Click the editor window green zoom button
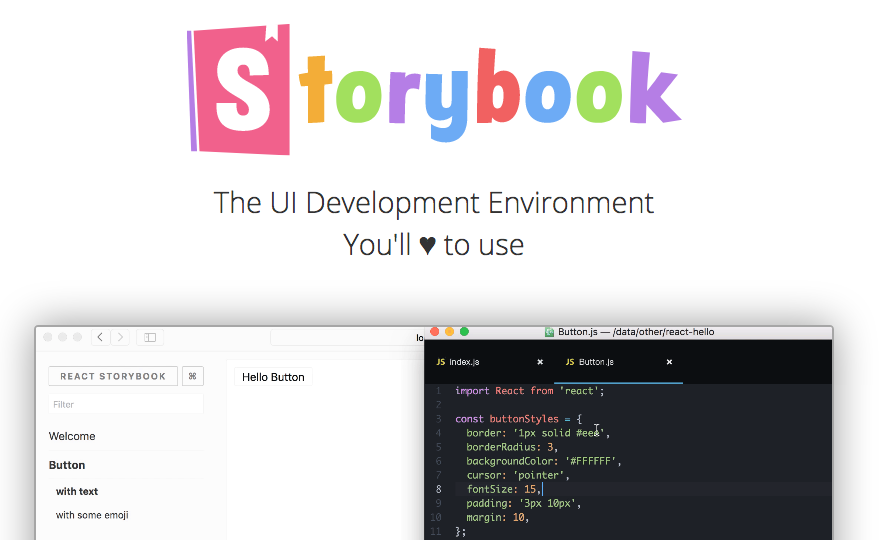This screenshot has width=891, height=540. coord(464,331)
